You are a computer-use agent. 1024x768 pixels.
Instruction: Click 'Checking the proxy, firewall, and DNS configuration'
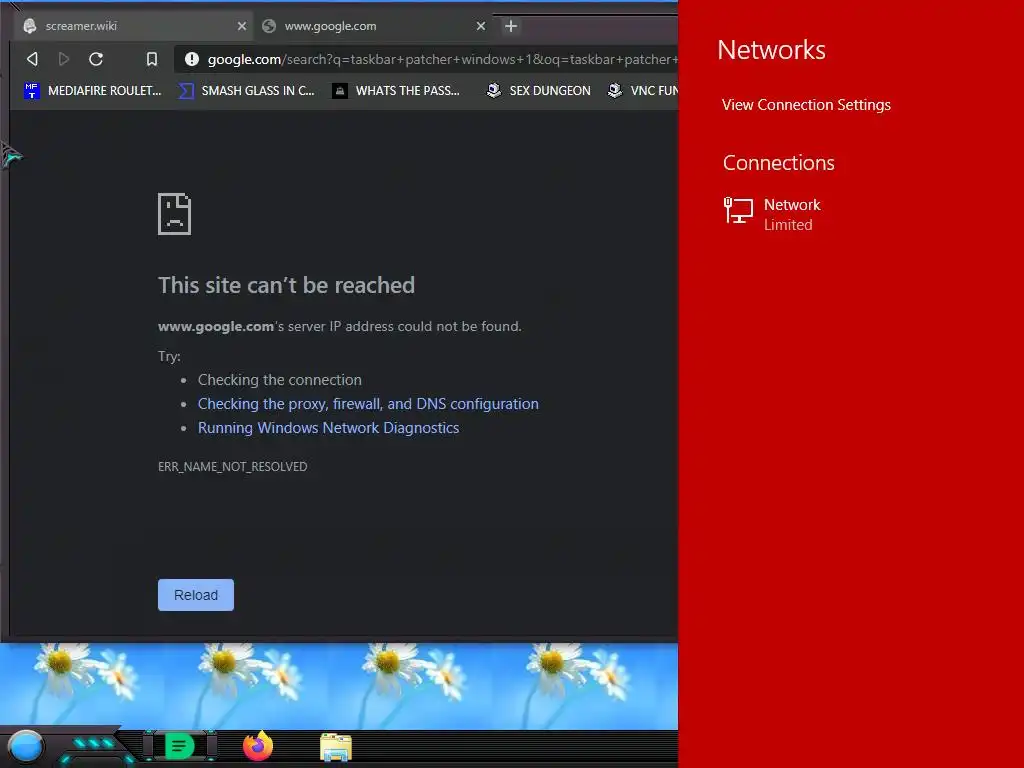(368, 404)
